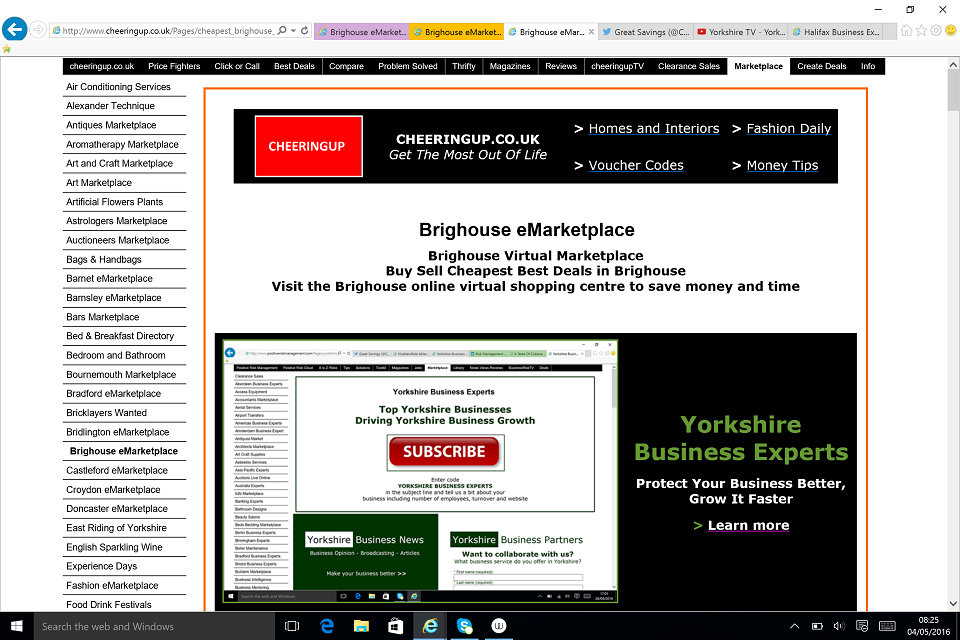960x640 pixels.
Task: Click the browser forward arrow button
Action: tap(38, 30)
